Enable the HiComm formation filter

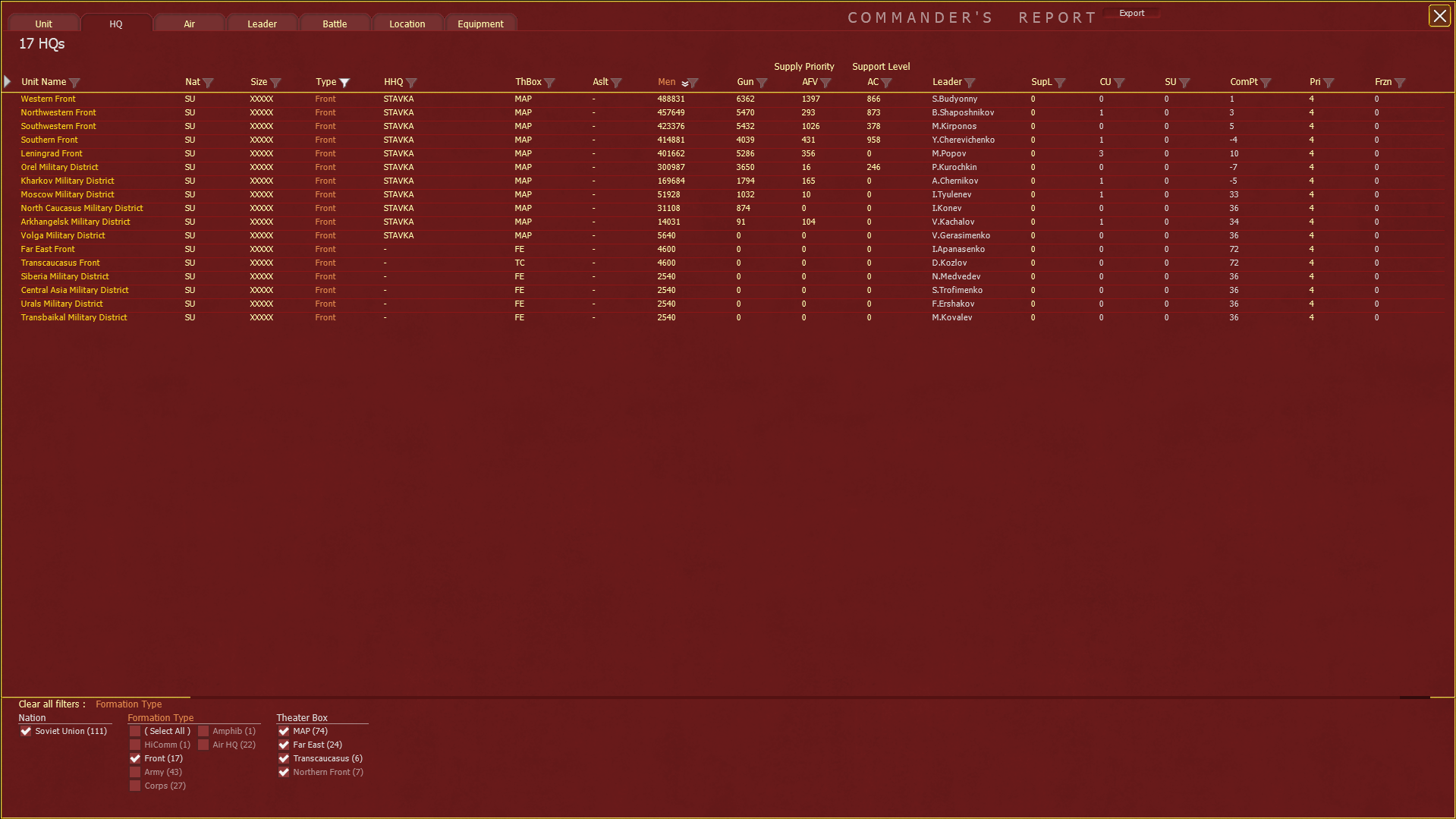(x=135, y=745)
